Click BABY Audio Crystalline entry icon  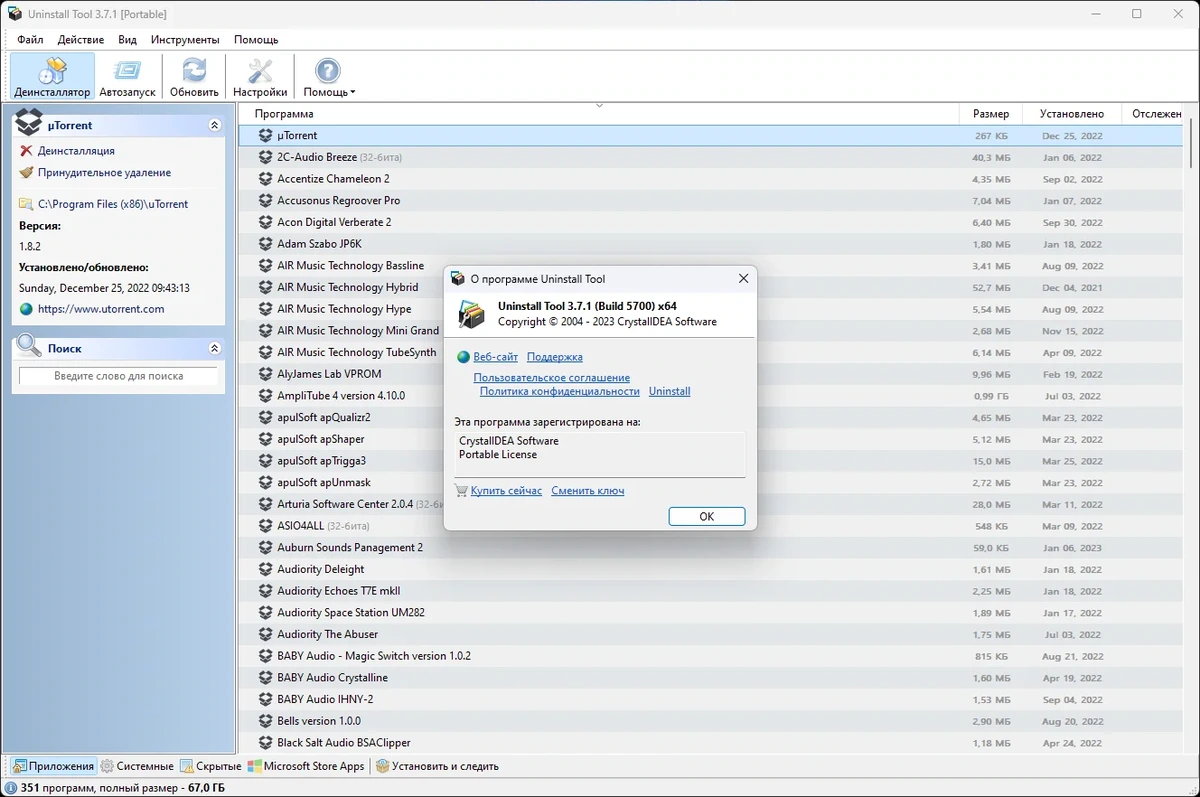[265, 678]
